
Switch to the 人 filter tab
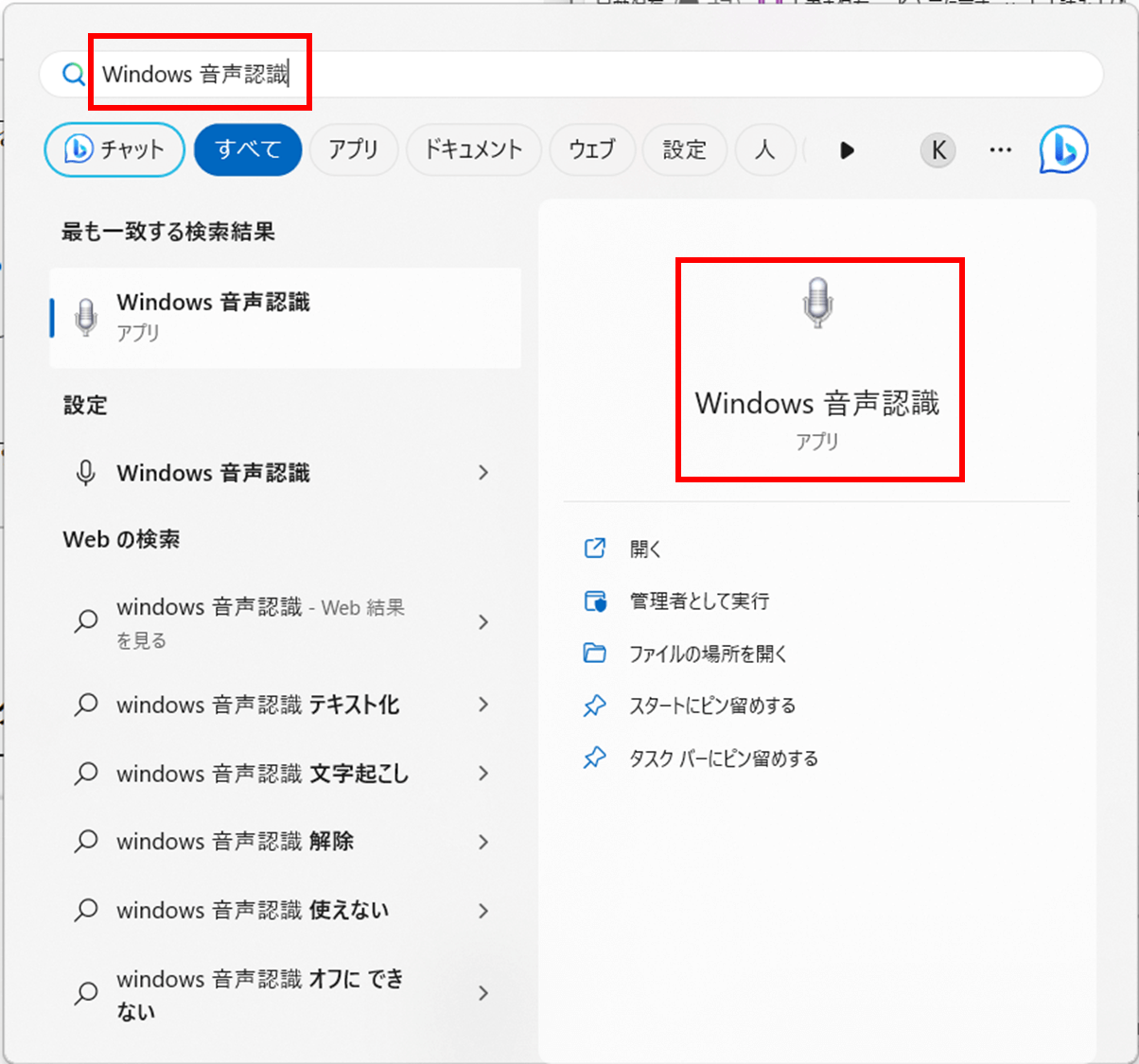[x=764, y=149]
